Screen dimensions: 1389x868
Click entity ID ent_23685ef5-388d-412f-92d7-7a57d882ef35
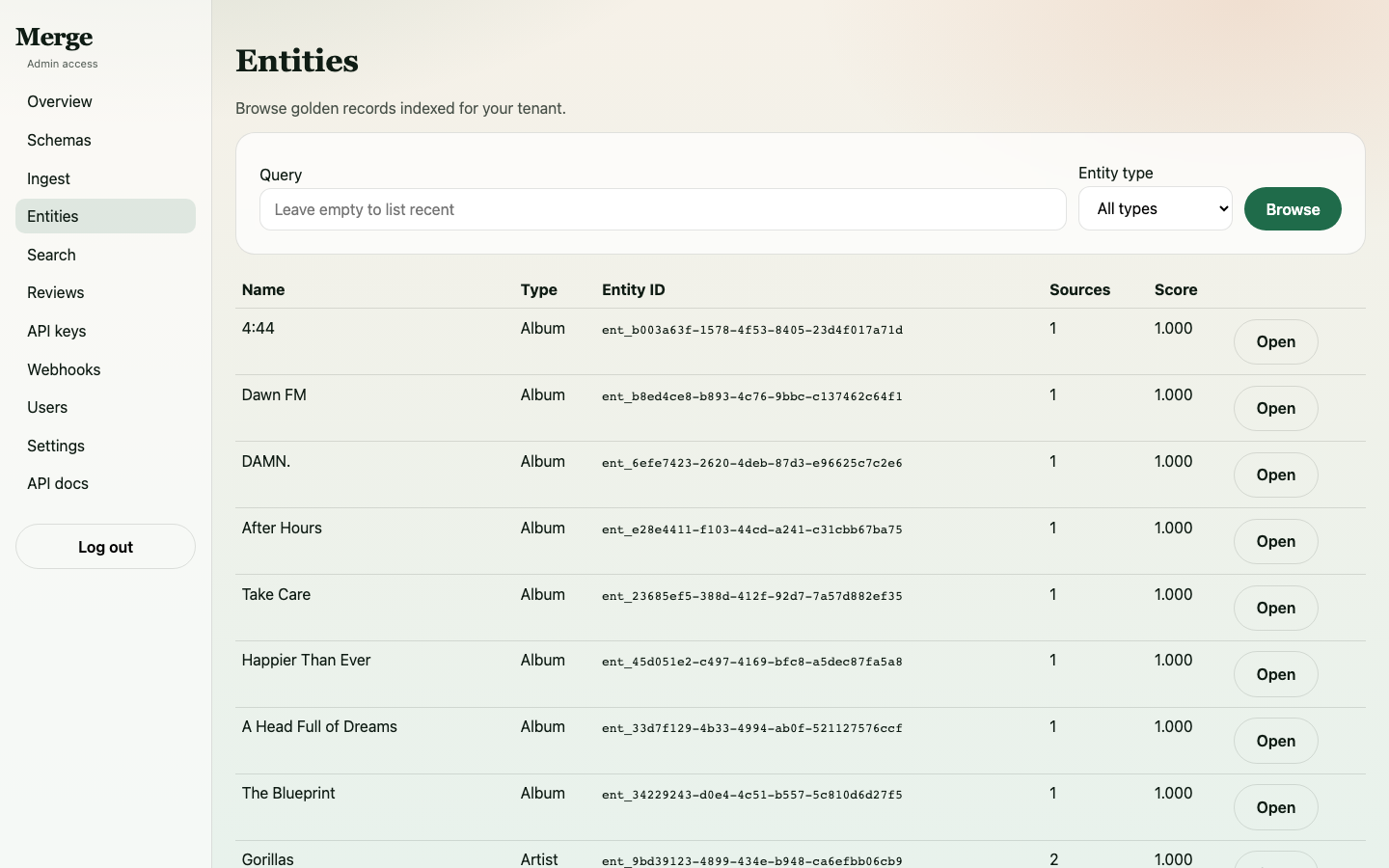click(752, 596)
